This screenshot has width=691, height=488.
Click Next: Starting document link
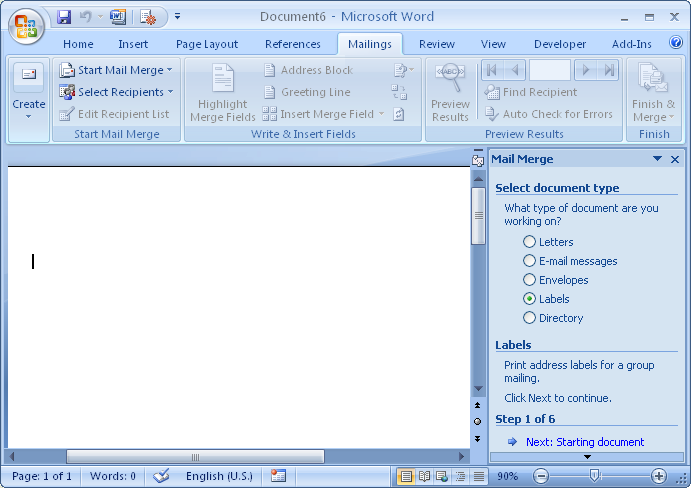pos(584,442)
